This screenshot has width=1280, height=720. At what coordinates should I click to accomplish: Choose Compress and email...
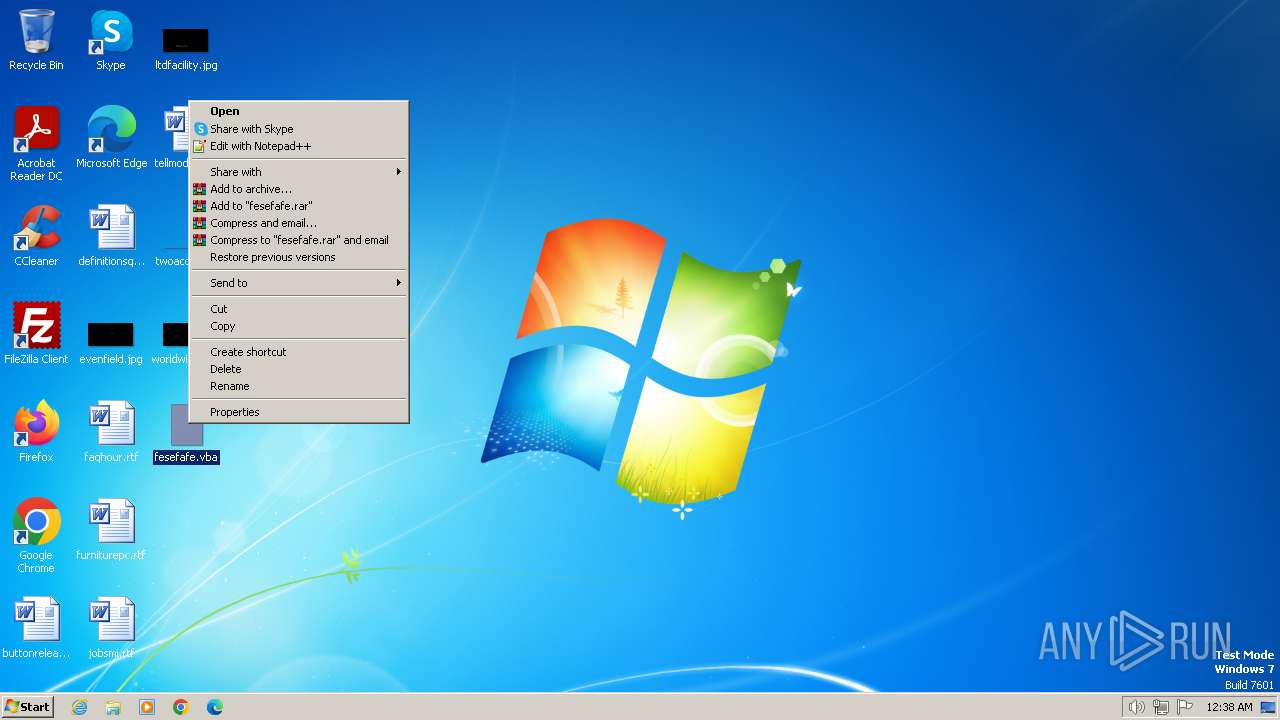[299, 223]
